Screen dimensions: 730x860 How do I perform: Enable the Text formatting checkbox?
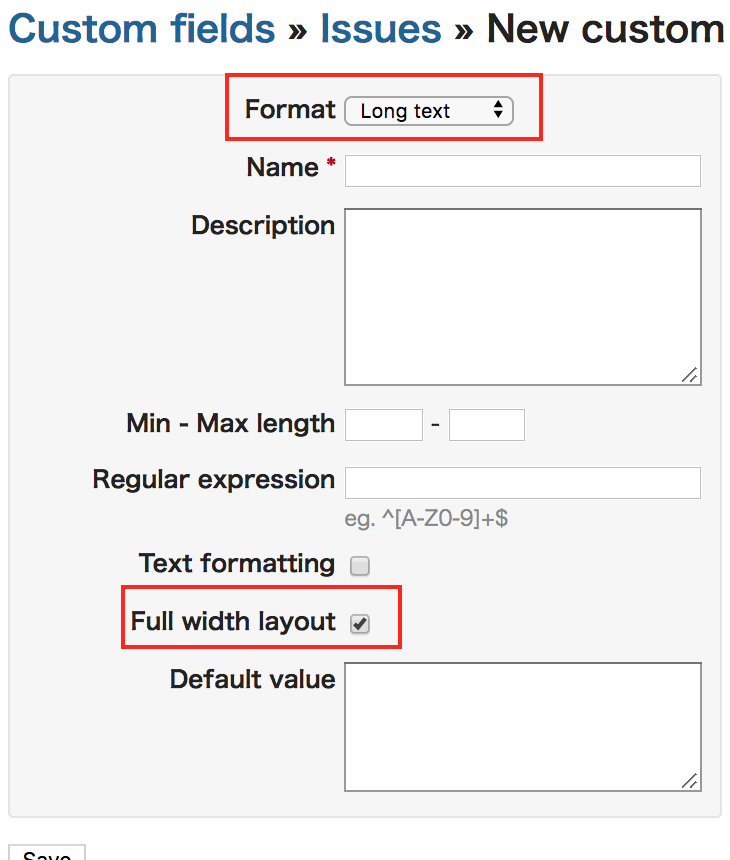(360, 565)
